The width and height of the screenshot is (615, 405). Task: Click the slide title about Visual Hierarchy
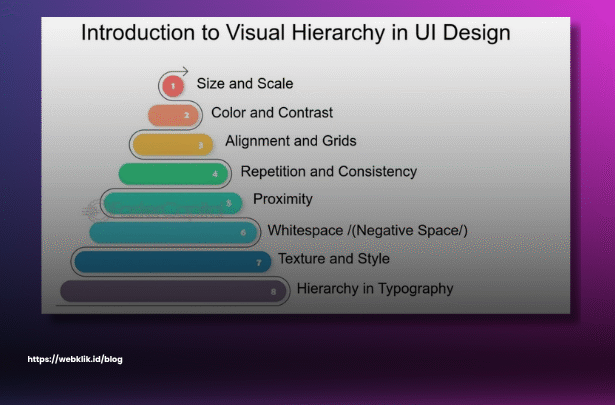point(296,33)
